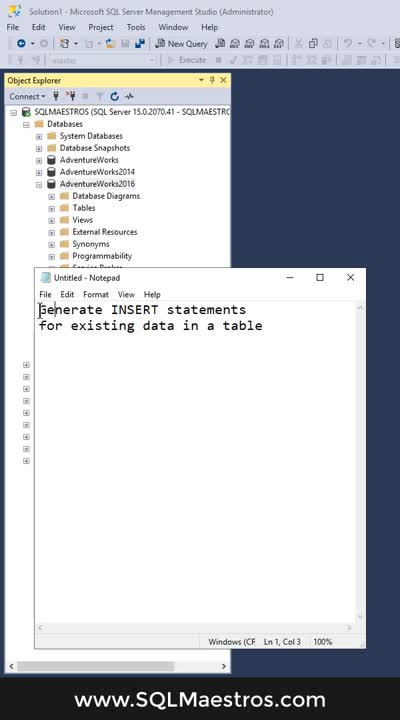Expand the Tables folder node
400x720 pixels.
(x=51, y=208)
